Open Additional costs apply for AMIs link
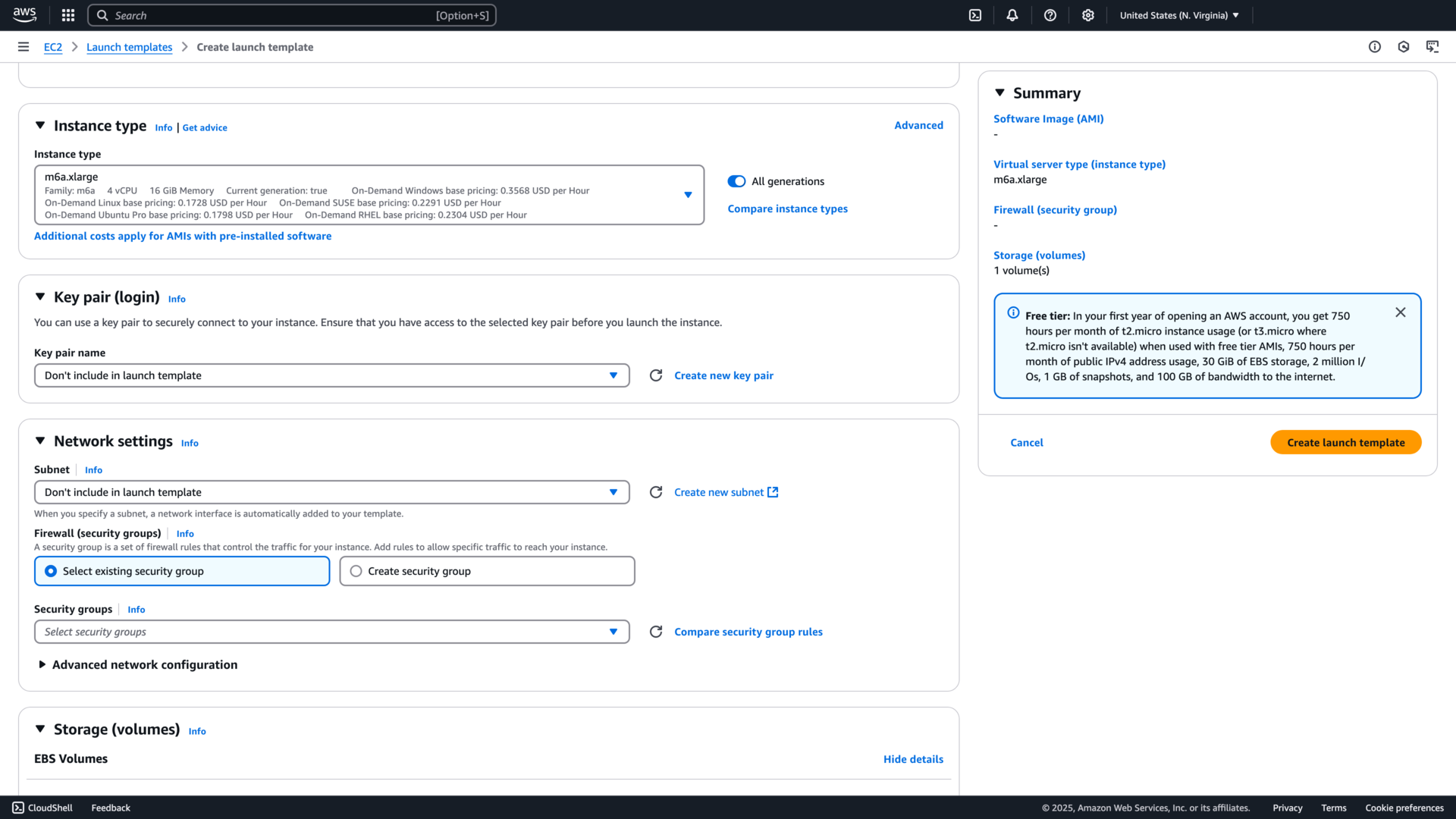This screenshot has height=819, width=1456. (x=183, y=236)
